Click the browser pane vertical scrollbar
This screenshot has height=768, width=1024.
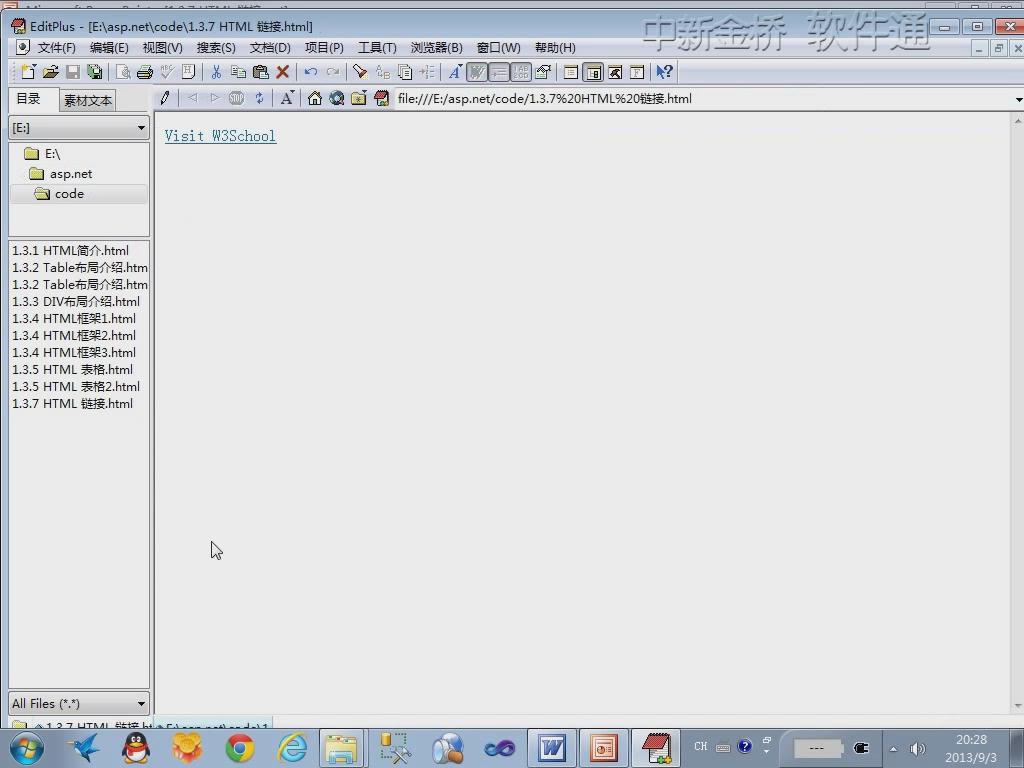point(1017,413)
